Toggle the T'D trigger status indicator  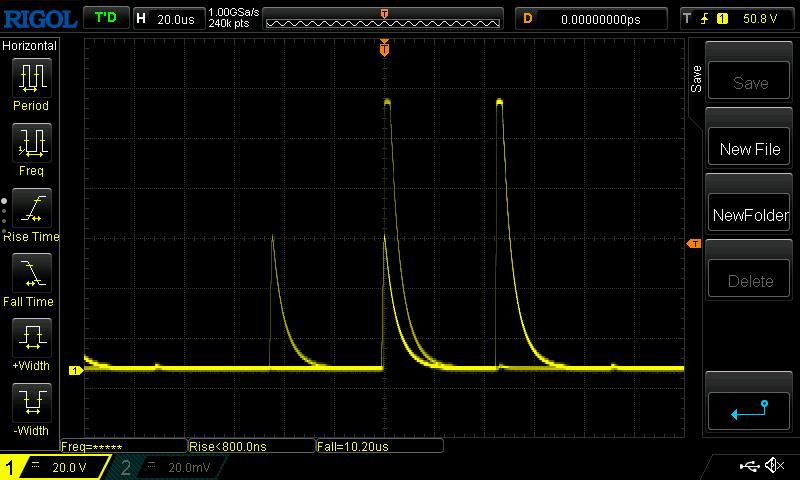105,18
